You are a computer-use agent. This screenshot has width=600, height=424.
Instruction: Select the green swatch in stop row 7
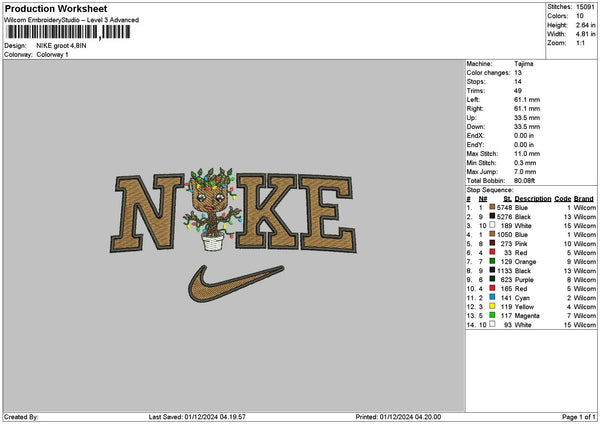click(492, 261)
